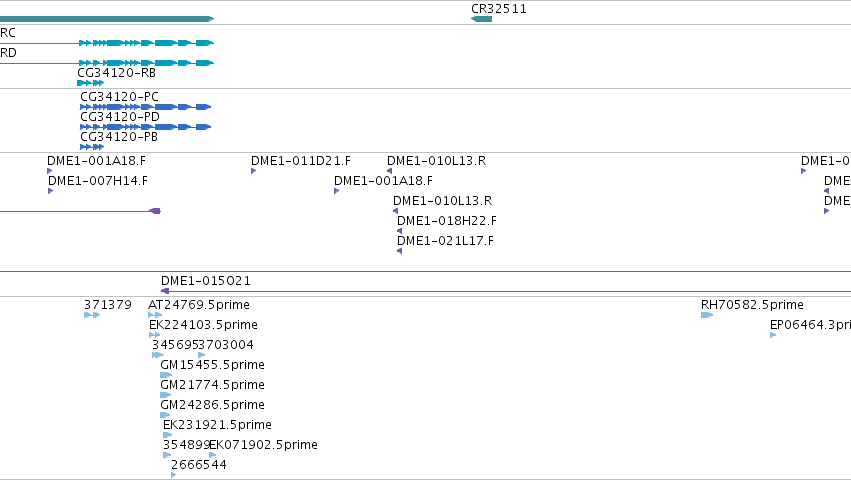
Task: Select the RD transcript exon arrows
Action: [x=146, y=63]
